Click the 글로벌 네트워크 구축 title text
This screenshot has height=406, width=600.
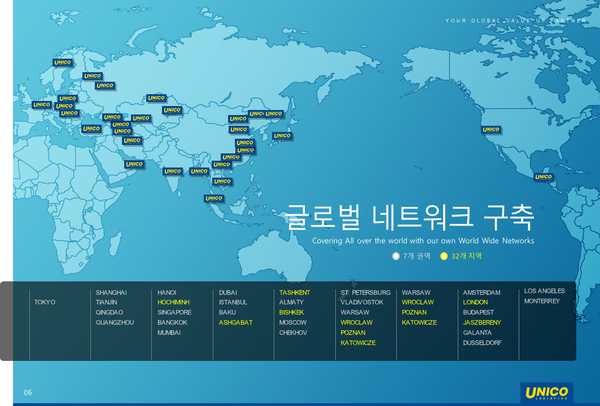tap(410, 217)
